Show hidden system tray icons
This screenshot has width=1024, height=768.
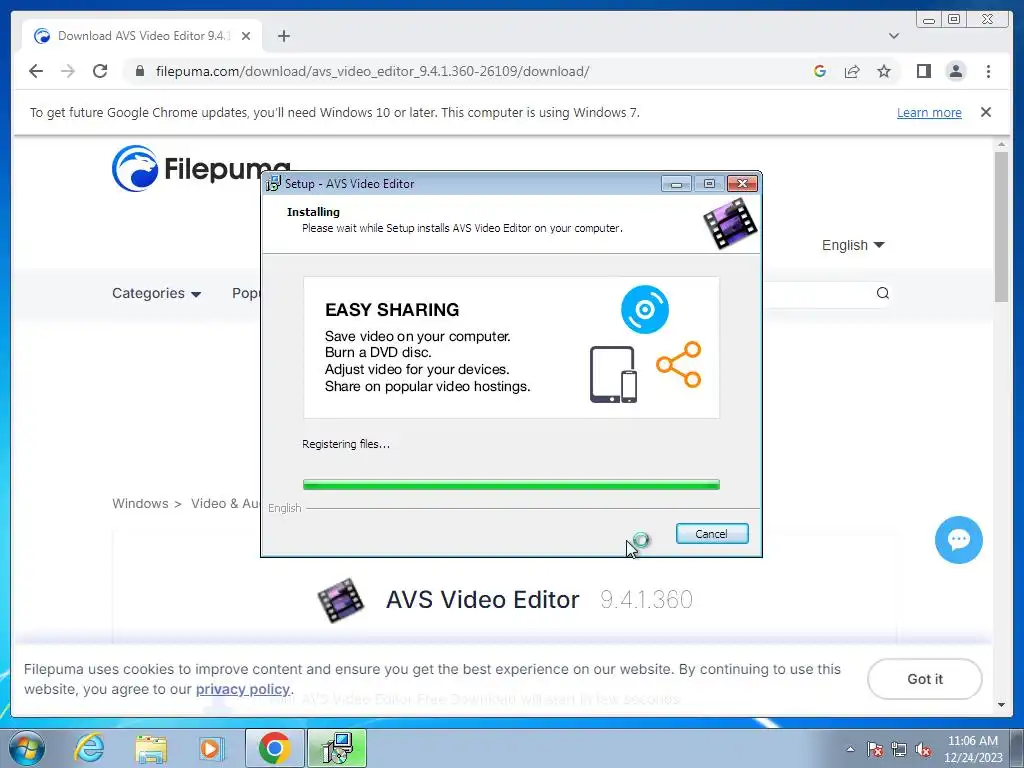pyautogui.click(x=850, y=750)
